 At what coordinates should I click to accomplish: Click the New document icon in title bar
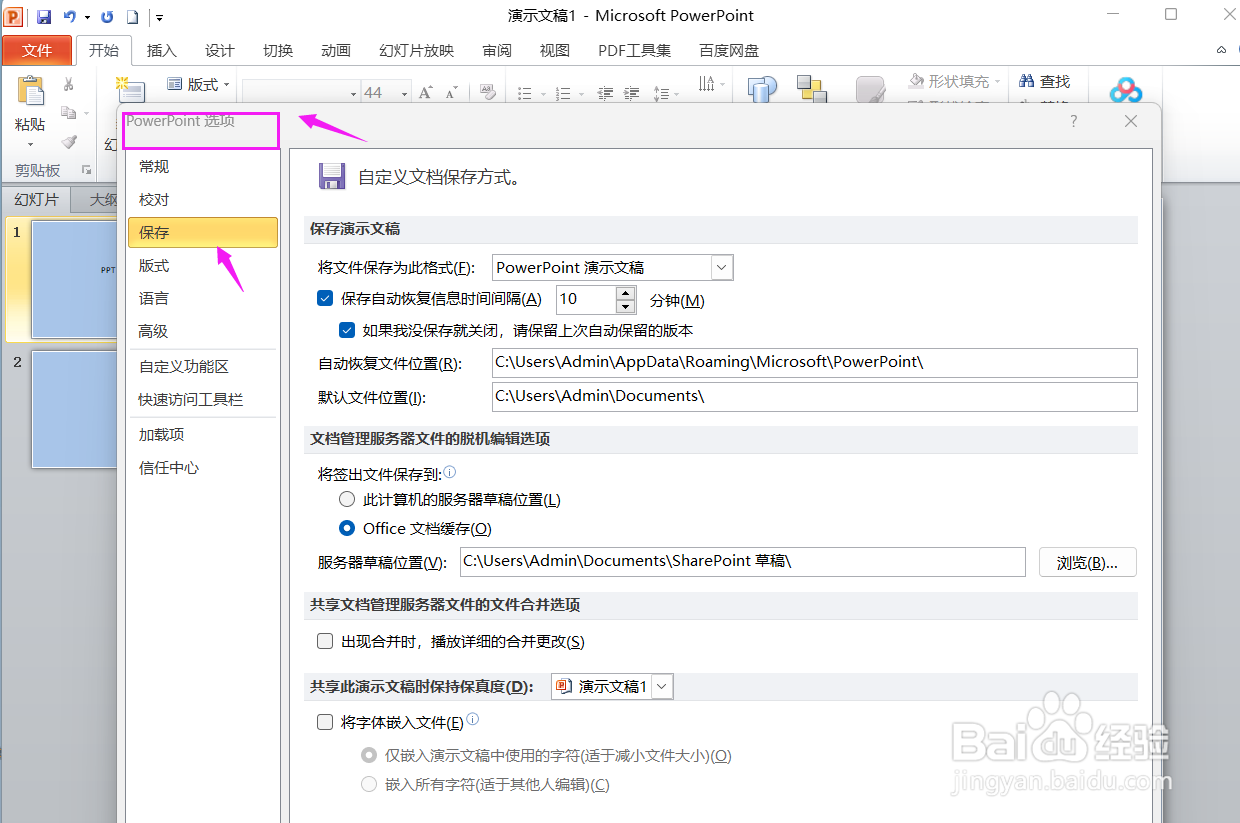[132, 17]
